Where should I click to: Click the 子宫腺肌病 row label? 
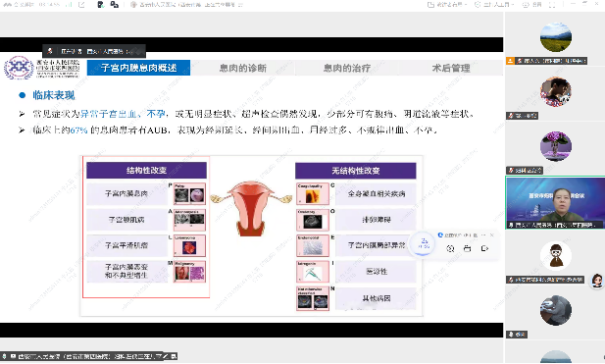pyautogui.click(x=127, y=220)
